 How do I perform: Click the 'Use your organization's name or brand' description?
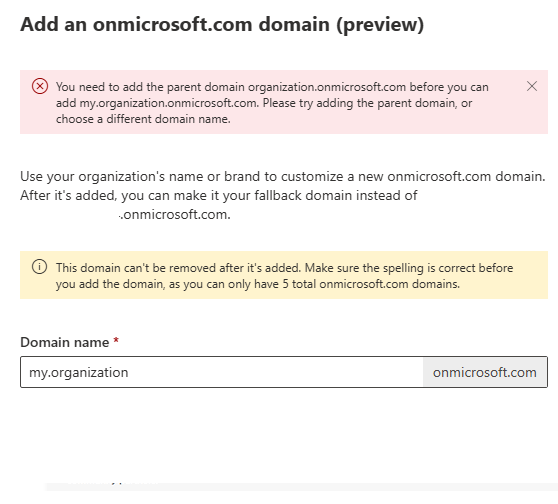coord(283,195)
